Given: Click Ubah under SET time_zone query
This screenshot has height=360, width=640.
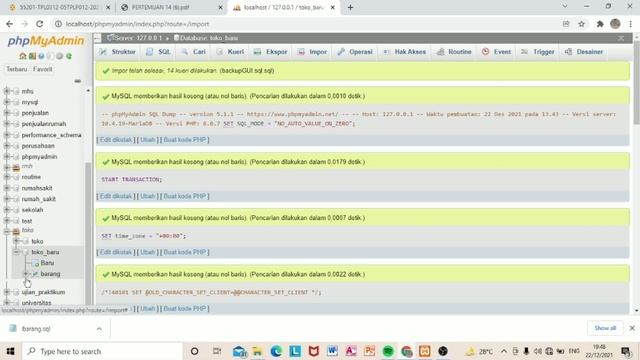Looking at the screenshot, I should pyautogui.click(x=147, y=252).
